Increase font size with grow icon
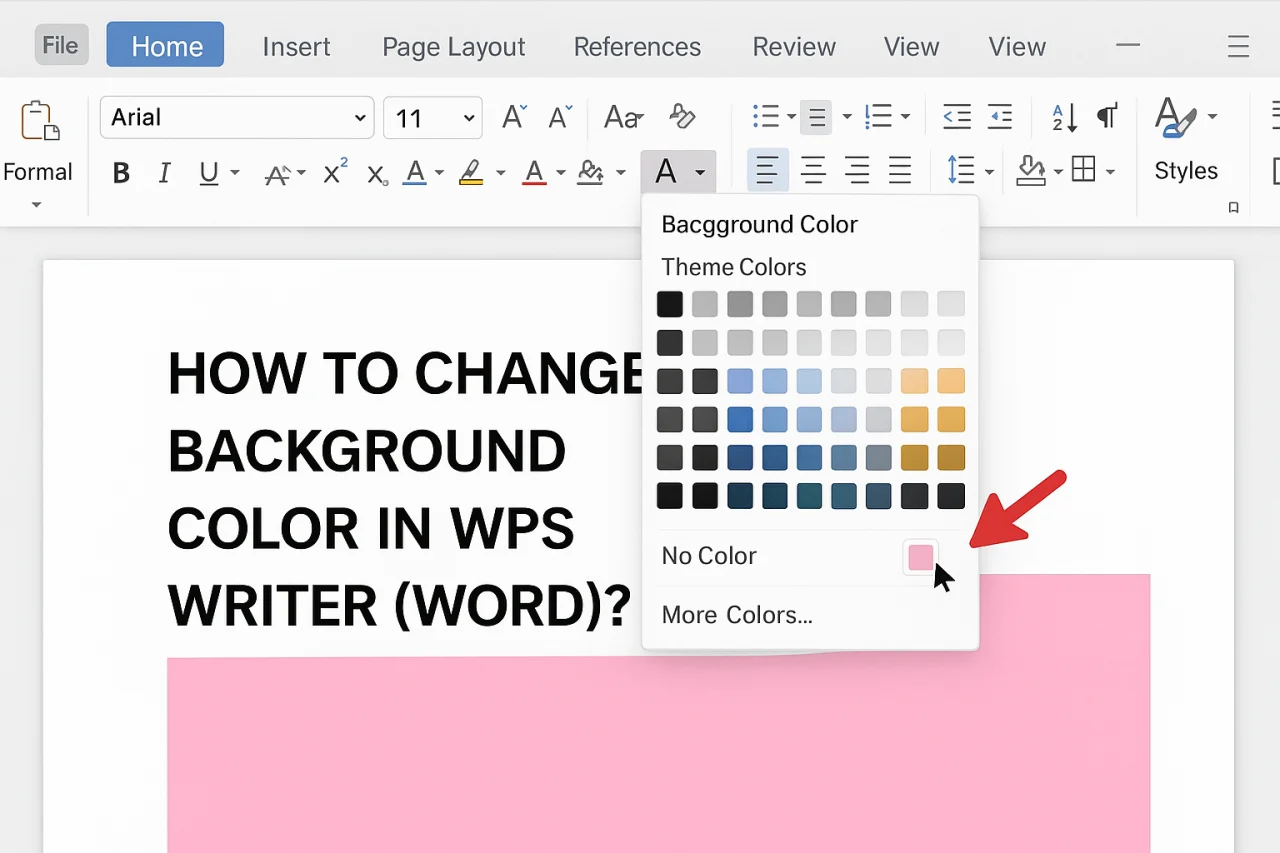Image resolution: width=1280 pixels, height=853 pixels. 514,117
